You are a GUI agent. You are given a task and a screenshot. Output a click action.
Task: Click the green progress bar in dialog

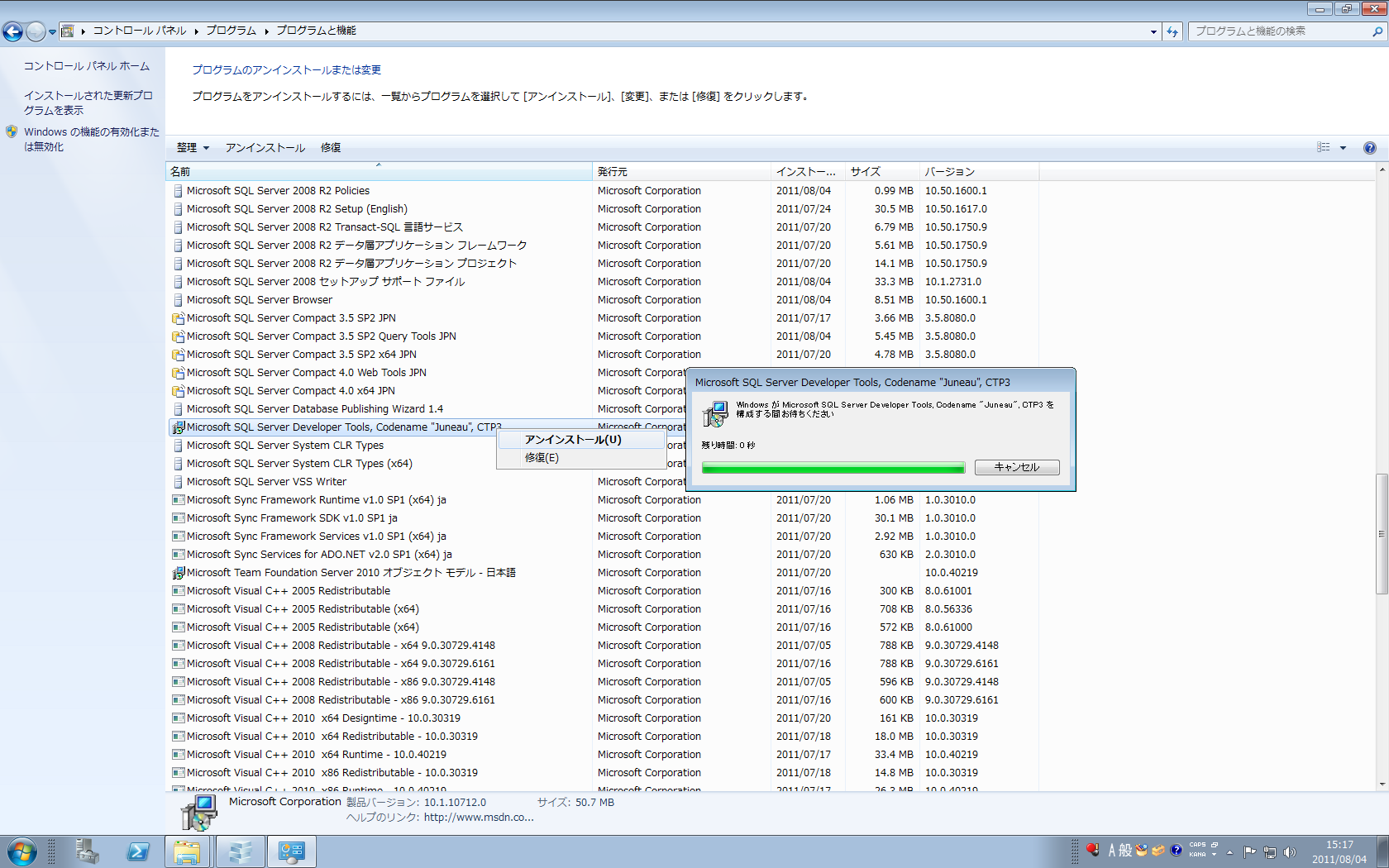click(833, 468)
